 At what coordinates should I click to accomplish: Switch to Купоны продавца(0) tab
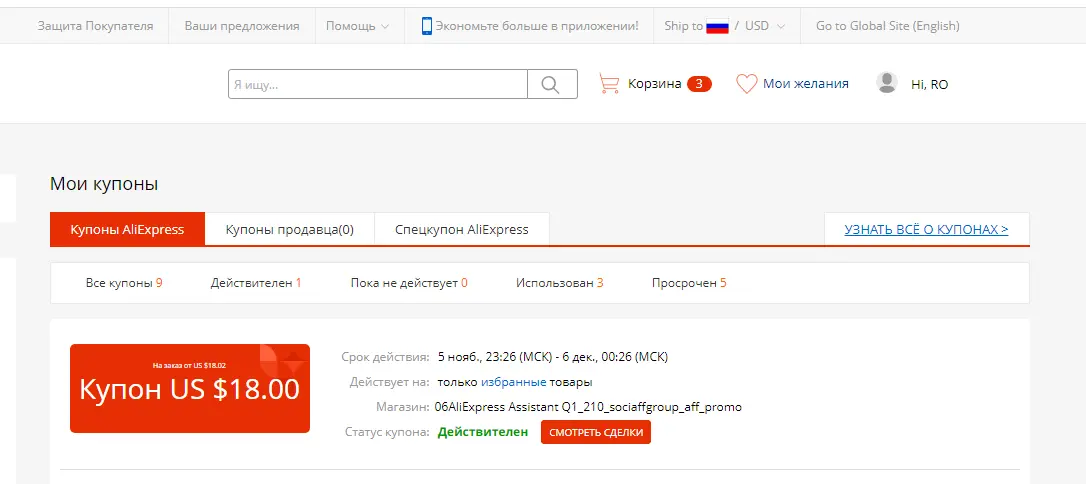coord(290,229)
